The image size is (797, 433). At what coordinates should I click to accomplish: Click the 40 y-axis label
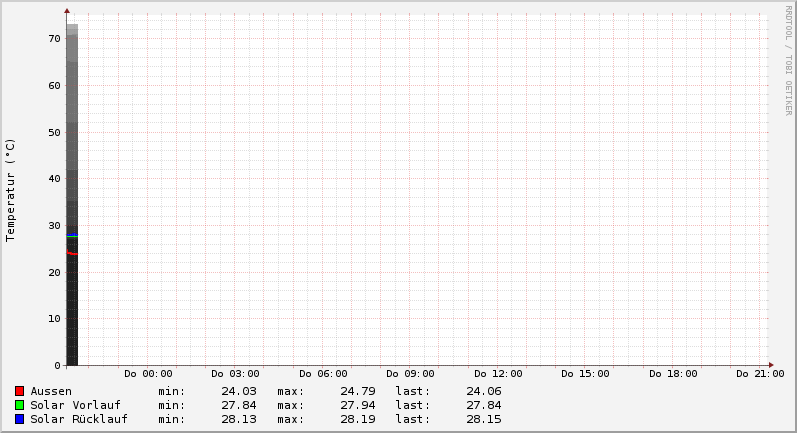click(x=54, y=178)
